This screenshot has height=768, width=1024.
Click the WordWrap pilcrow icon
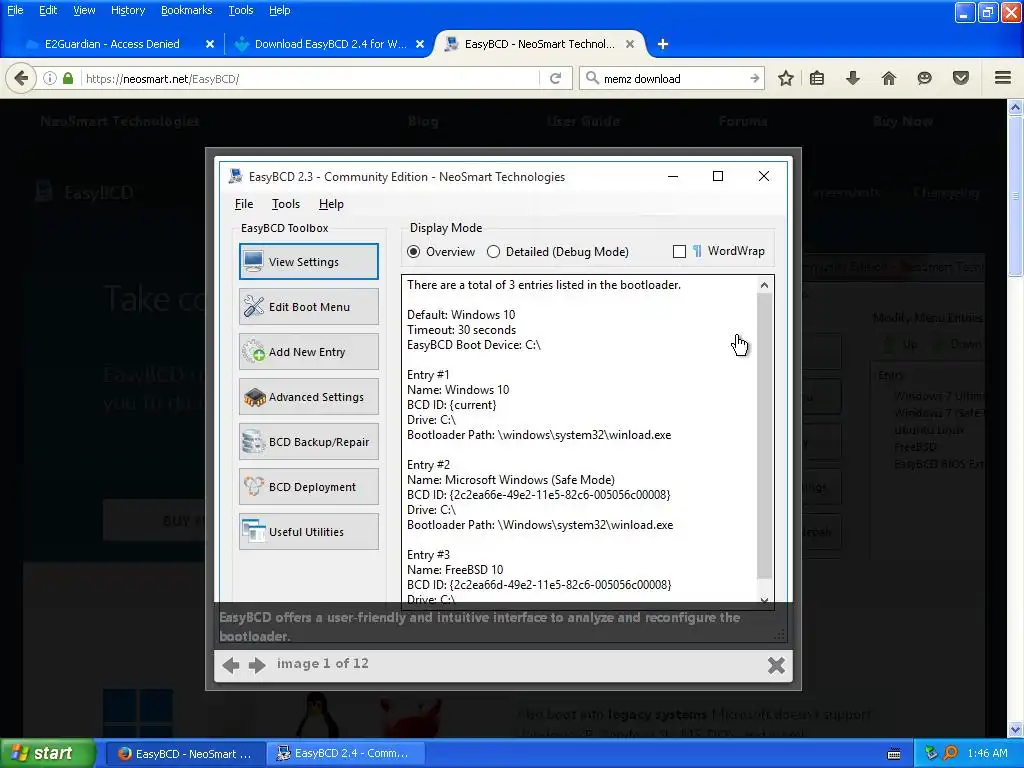tap(697, 251)
